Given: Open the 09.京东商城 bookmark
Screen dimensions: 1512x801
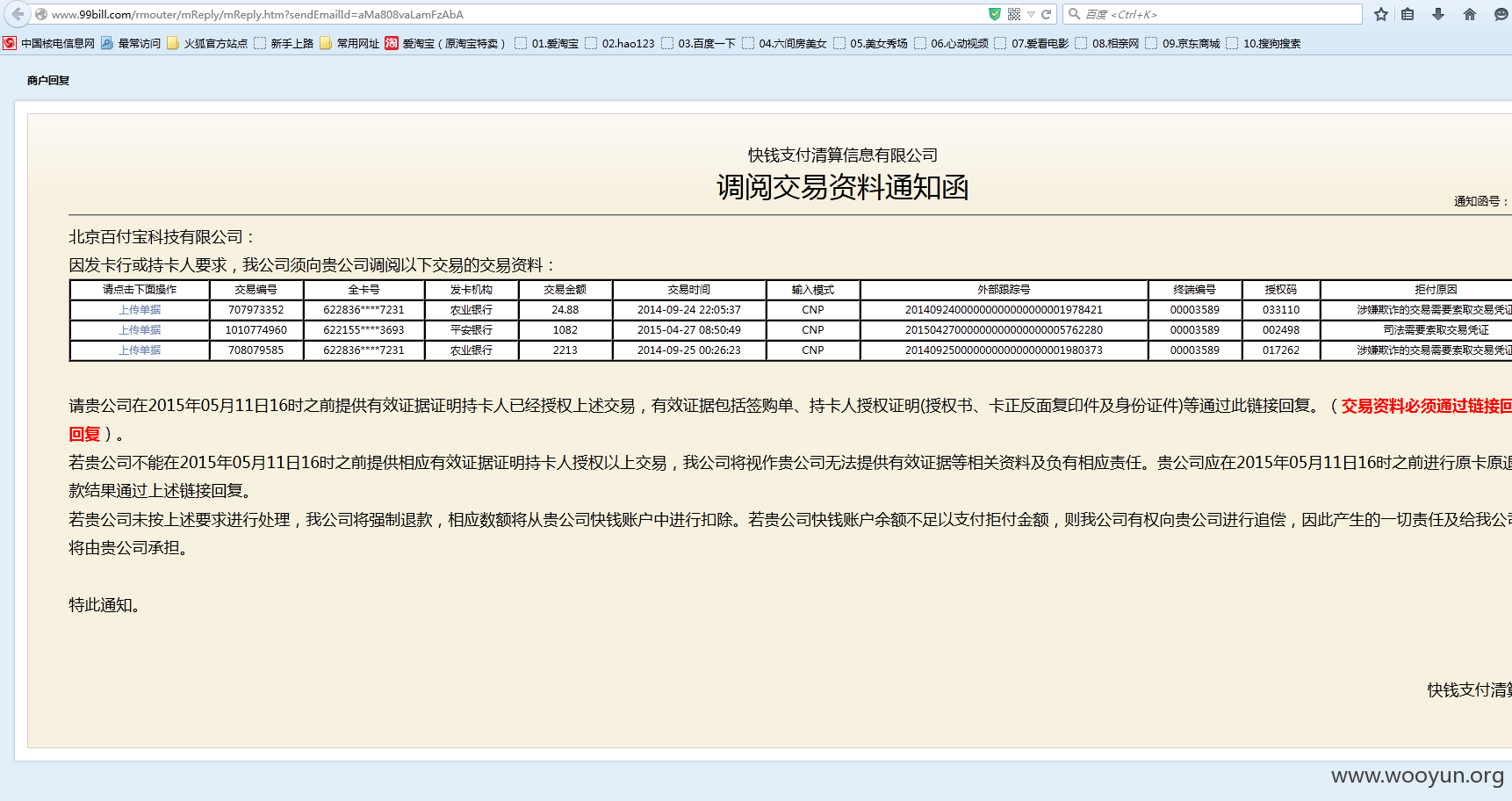Looking at the screenshot, I should pyautogui.click(x=1183, y=43).
